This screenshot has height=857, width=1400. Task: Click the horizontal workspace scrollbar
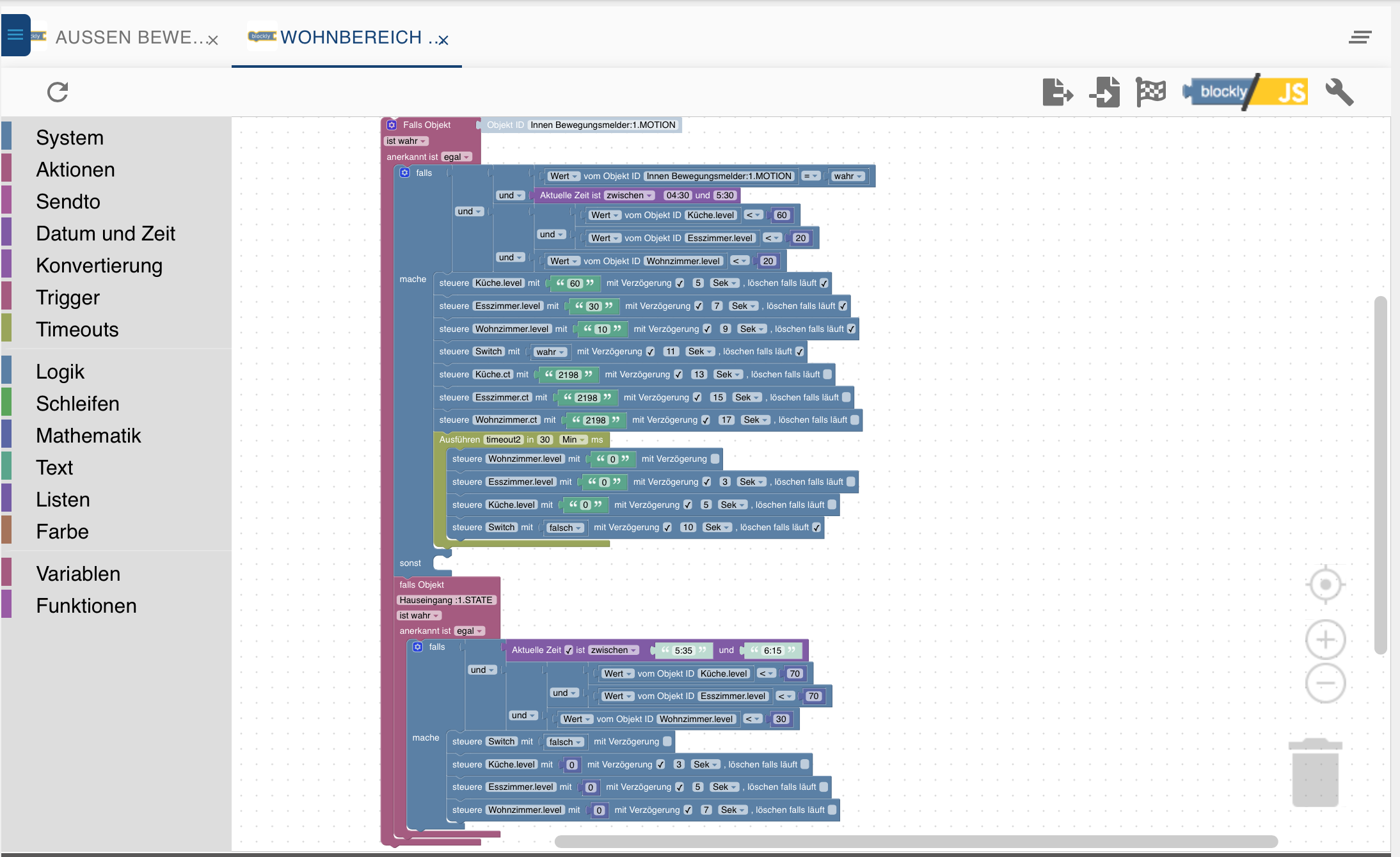(x=915, y=841)
